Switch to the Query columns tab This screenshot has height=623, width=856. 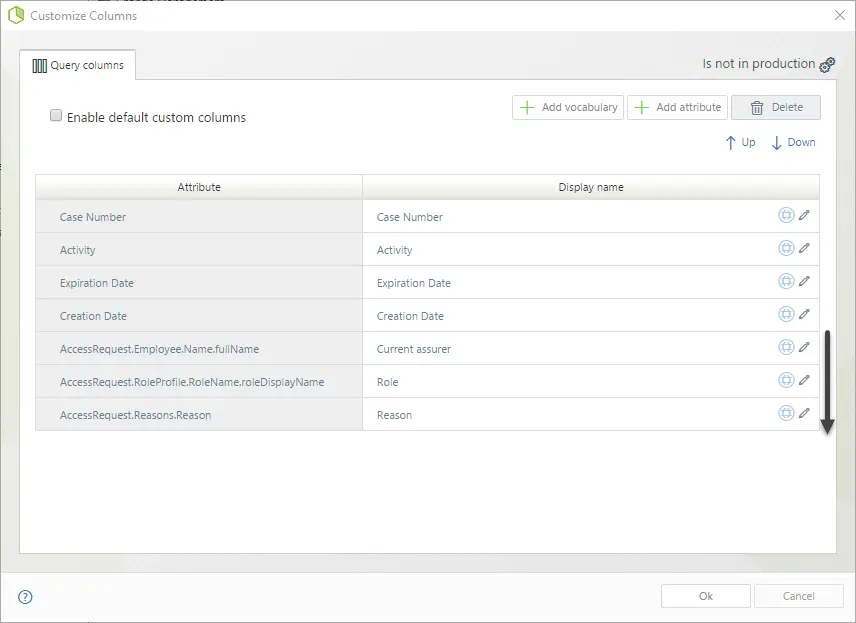[78, 65]
